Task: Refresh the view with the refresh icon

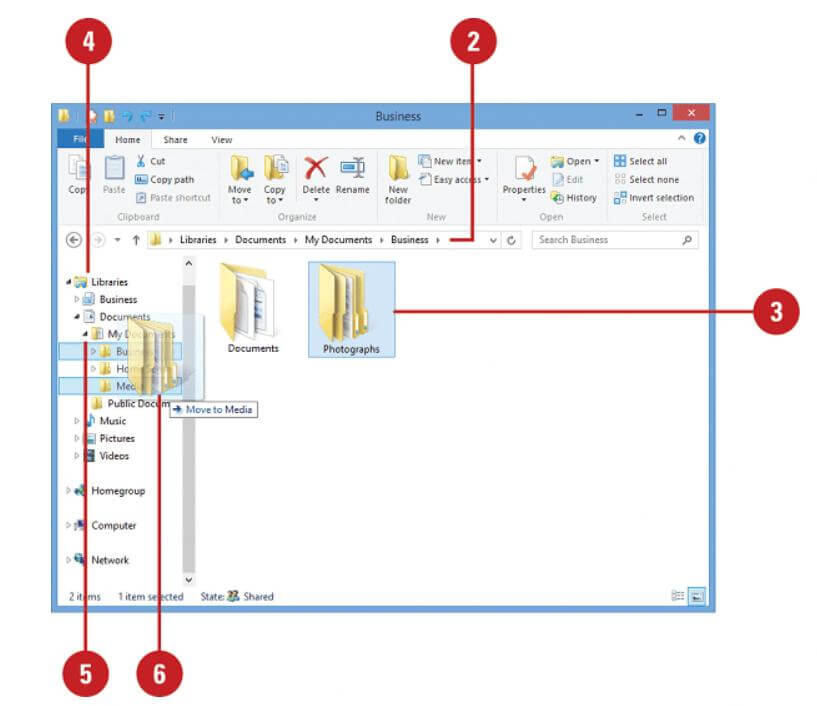Action: point(510,240)
